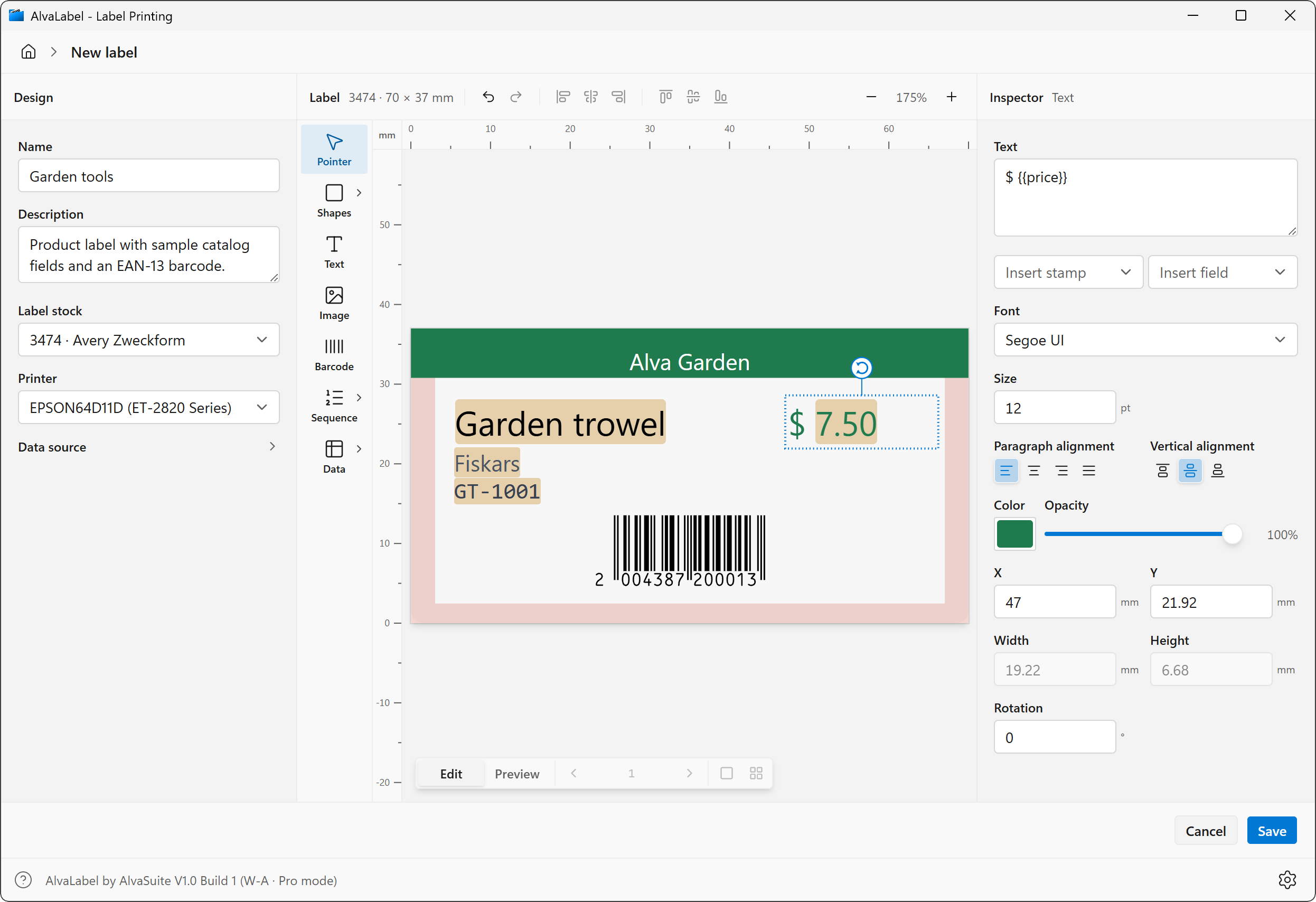1316x902 pixels.
Task: Expand Shapes tool submenu arrow
Action: click(359, 193)
